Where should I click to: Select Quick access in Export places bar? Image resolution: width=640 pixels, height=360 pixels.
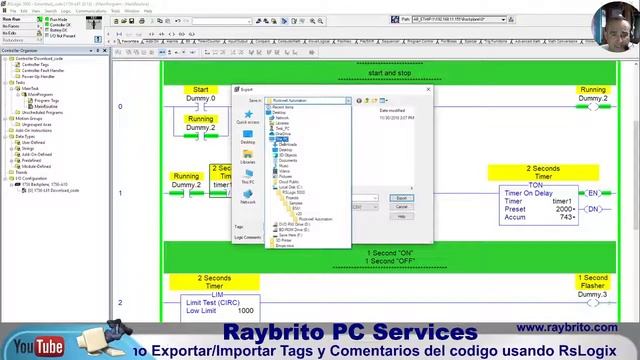[248, 117]
